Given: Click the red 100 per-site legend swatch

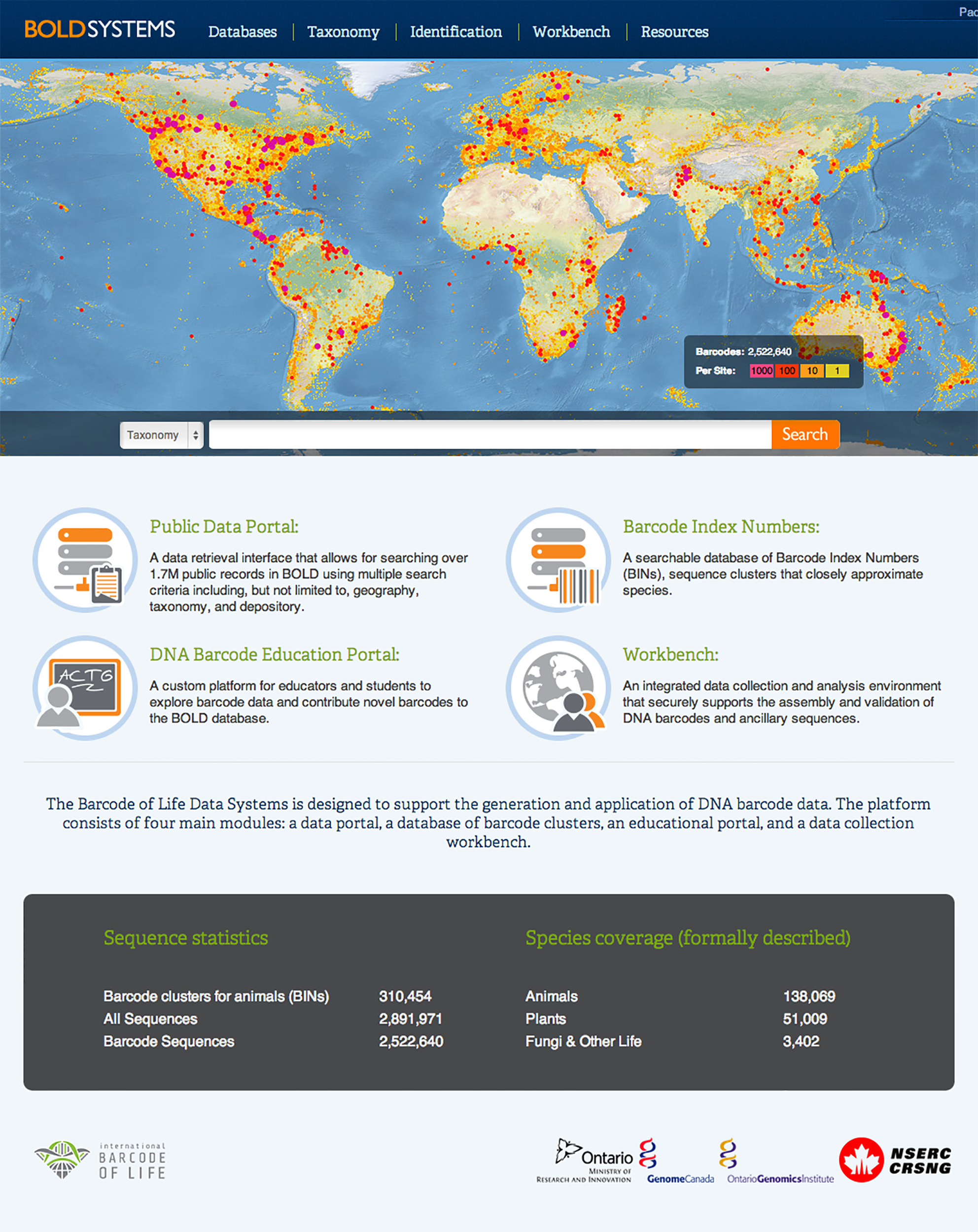Looking at the screenshot, I should (x=787, y=371).
